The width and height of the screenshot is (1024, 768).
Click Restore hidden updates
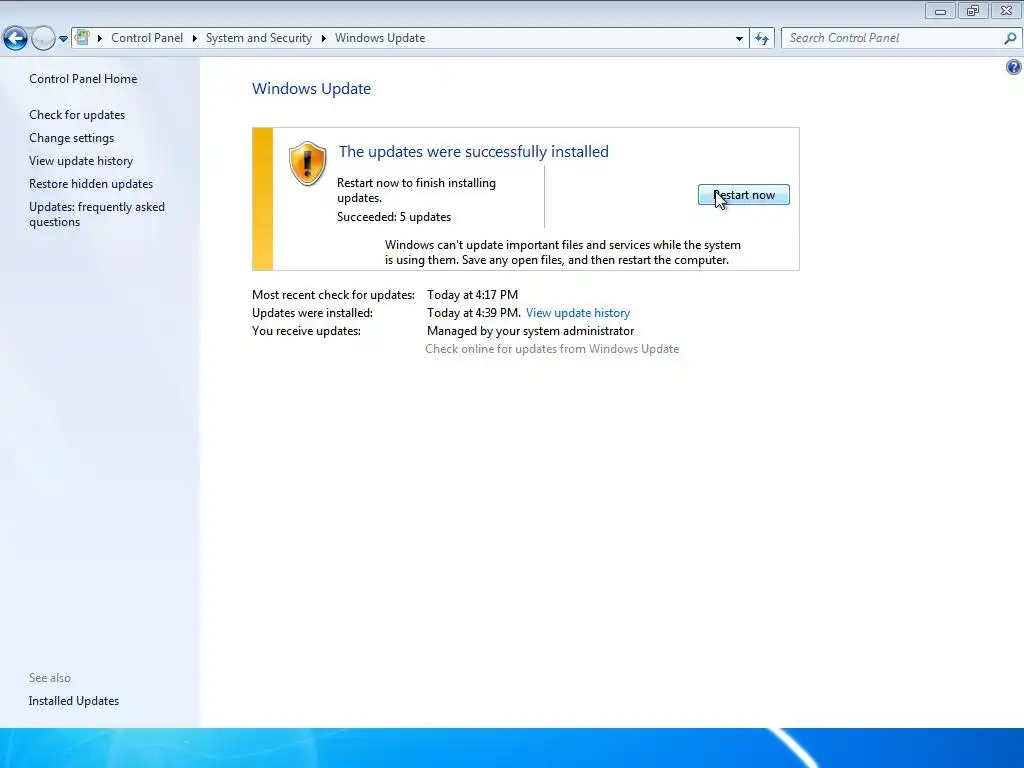tap(91, 184)
